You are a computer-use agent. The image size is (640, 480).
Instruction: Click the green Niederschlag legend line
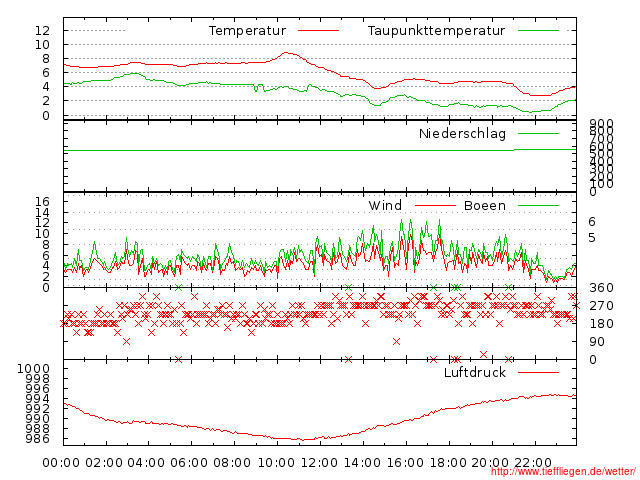[538, 133]
